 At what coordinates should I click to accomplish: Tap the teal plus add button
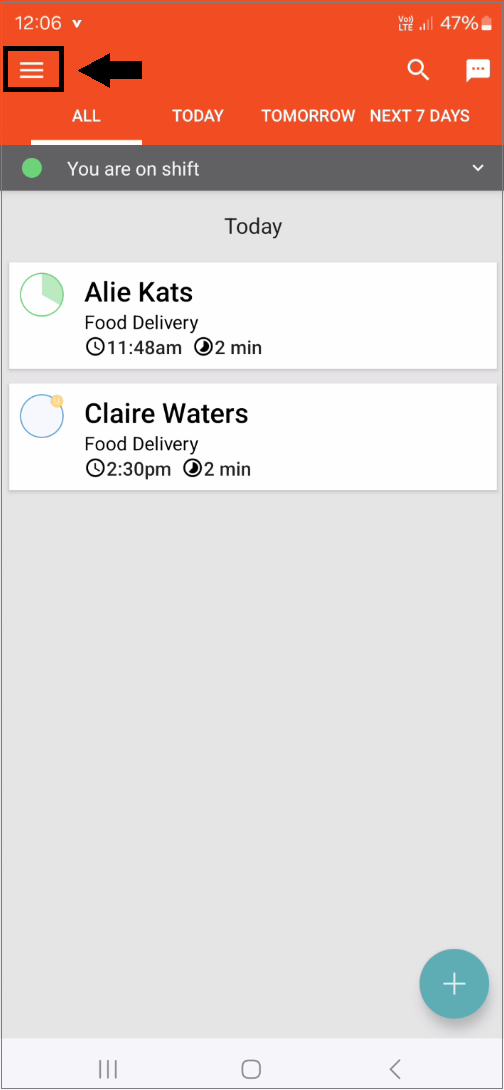[x=454, y=984]
